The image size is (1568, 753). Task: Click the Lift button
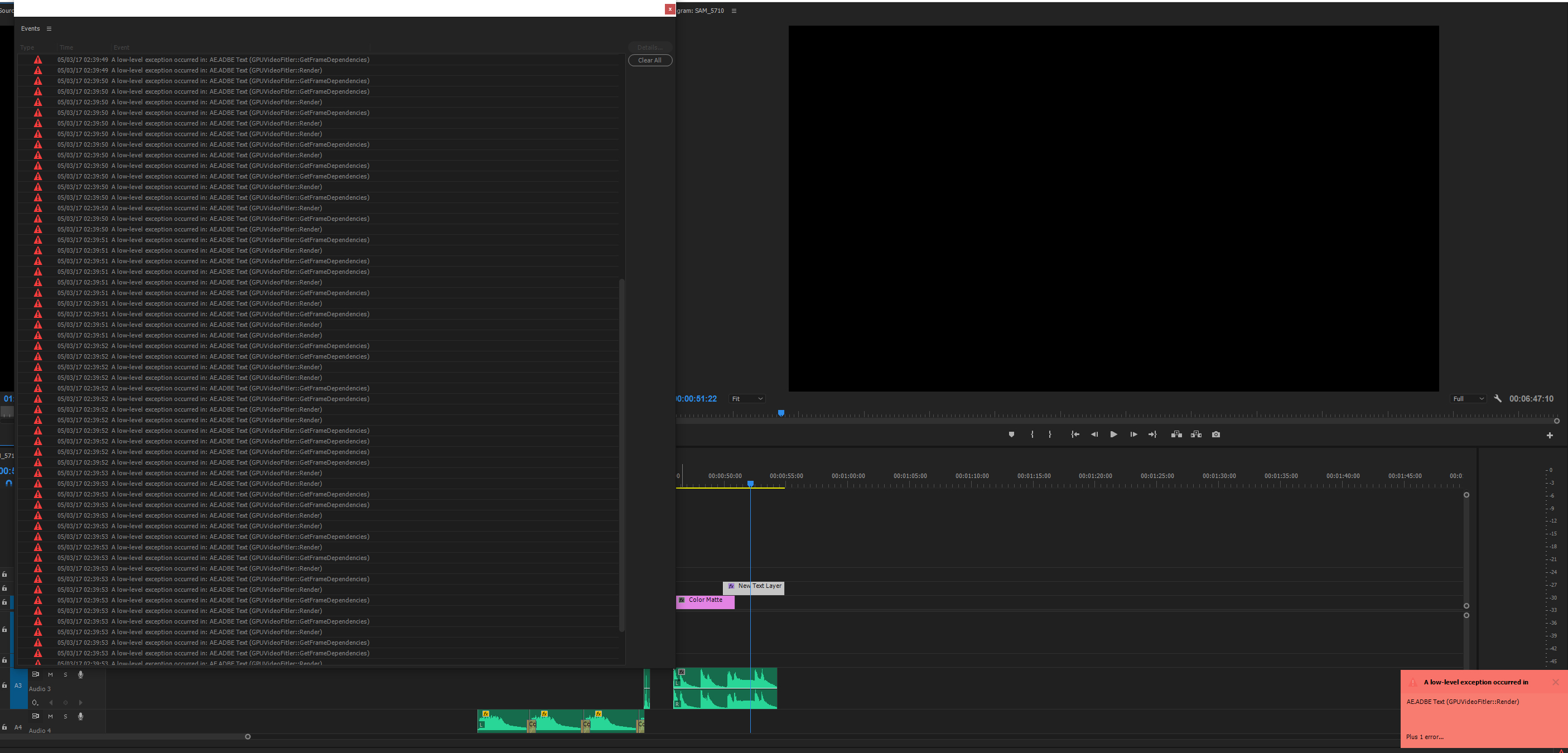pyautogui.click(x=1176, y=435)
